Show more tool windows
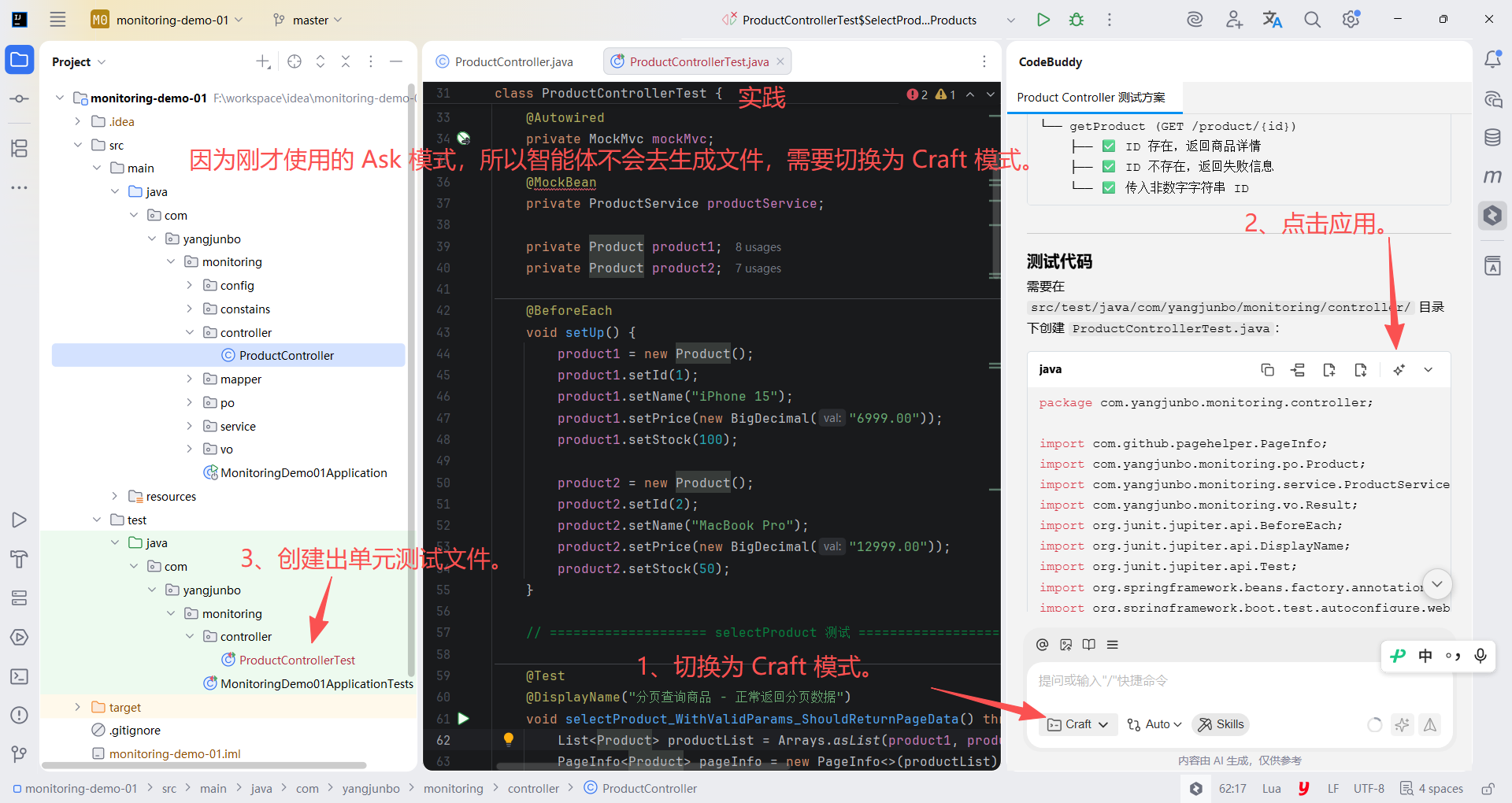Image resolution: width=1512 pixels, height=803 pixels. click(x=20, y=187)
